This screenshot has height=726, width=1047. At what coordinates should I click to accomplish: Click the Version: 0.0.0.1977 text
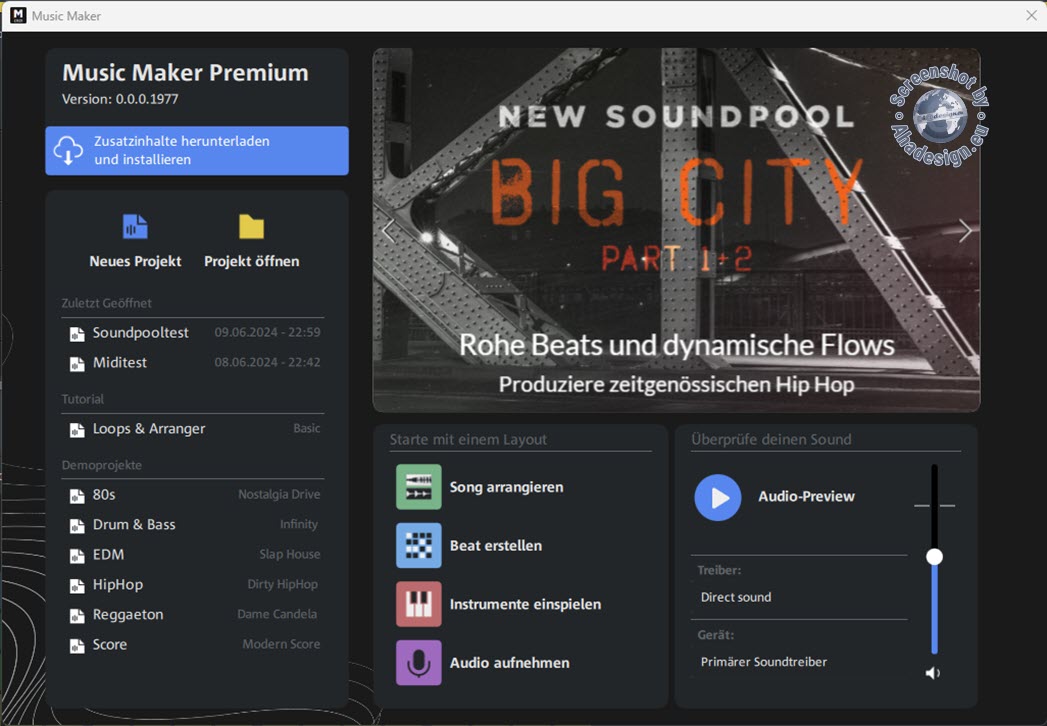tap(120, 100)
